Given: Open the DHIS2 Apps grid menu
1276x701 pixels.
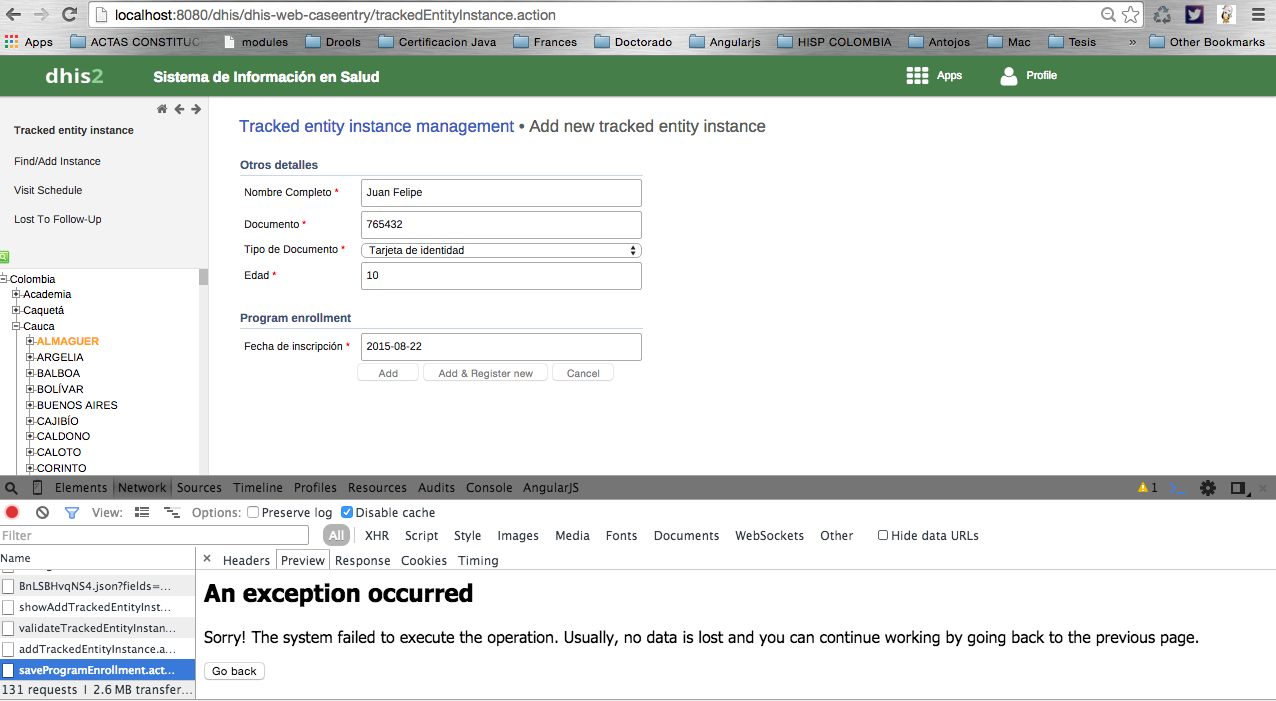Looking at the screenshot, I should (x=917, y=76).
